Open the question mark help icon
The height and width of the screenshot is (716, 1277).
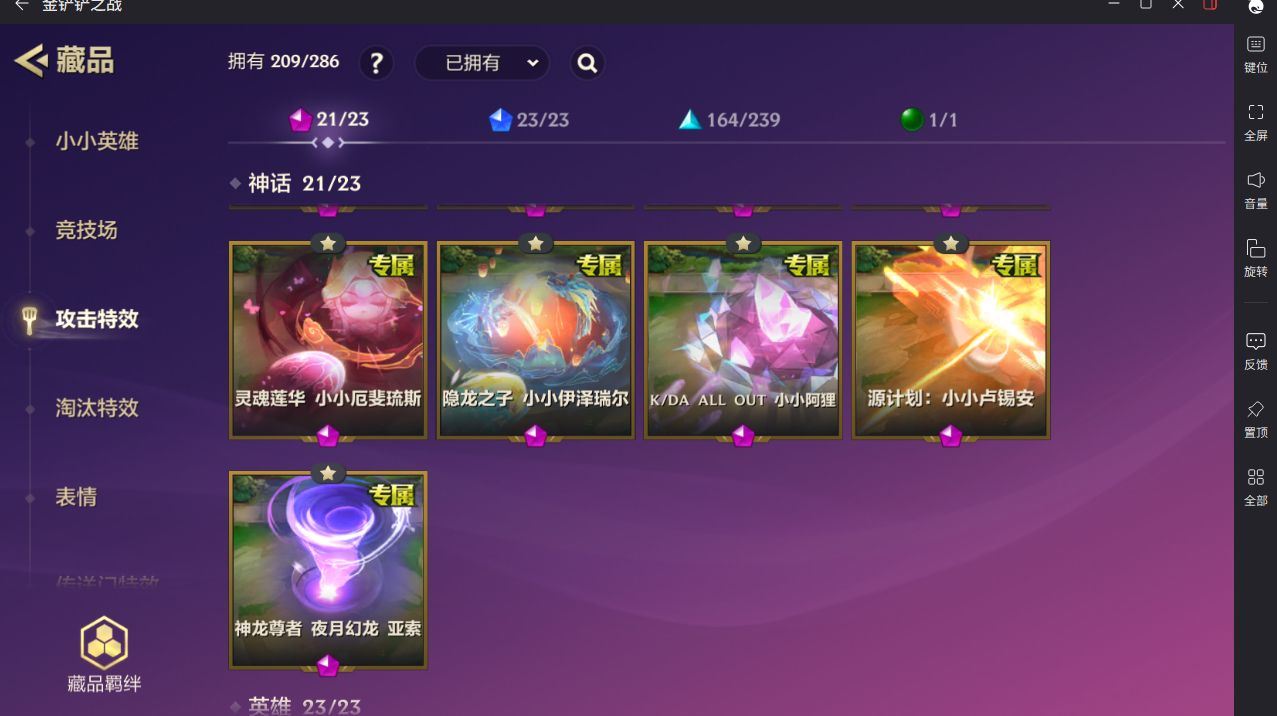(x=376, y=63)
